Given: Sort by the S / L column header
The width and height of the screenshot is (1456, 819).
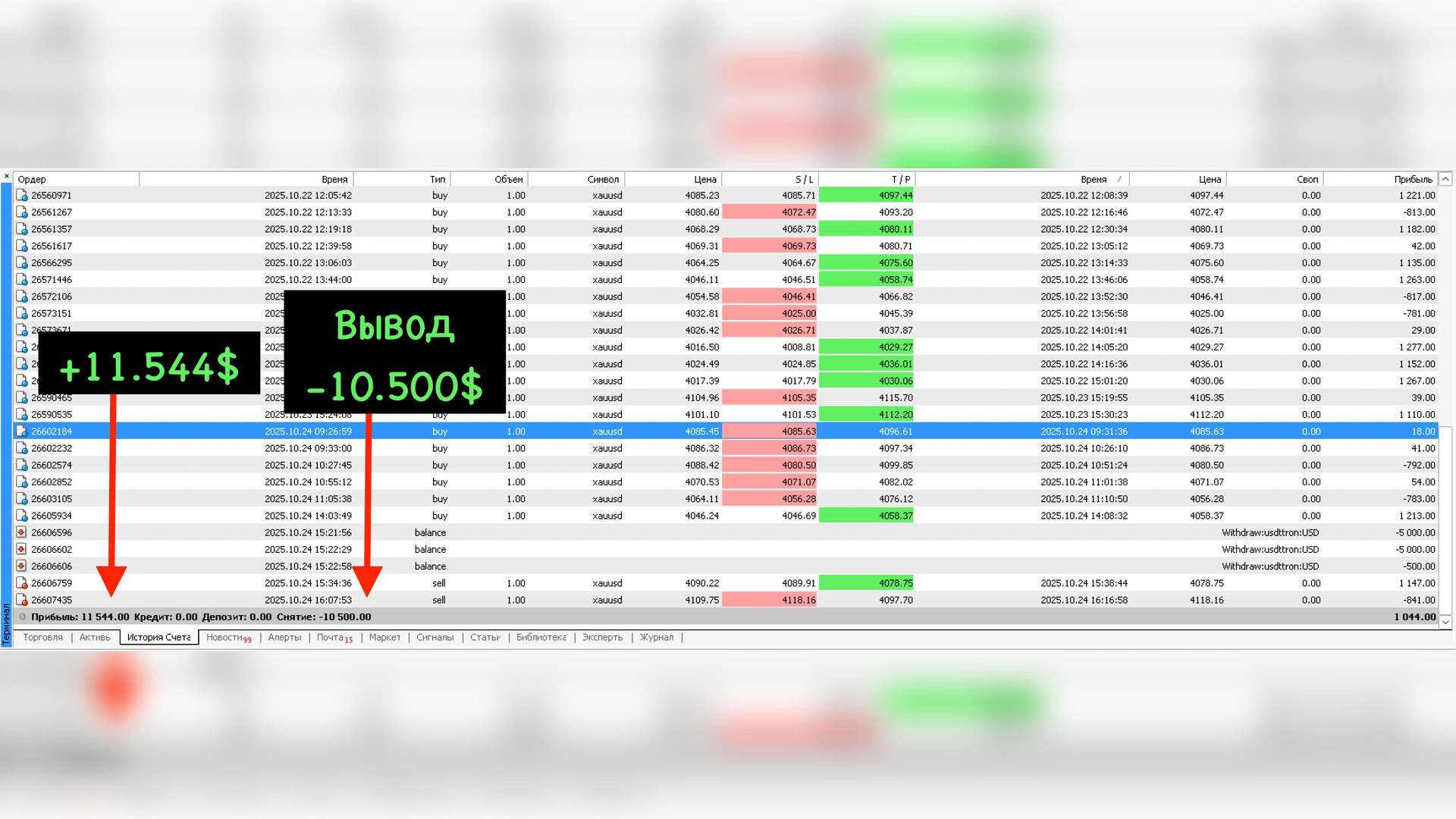Looking at the screenshot, I should [770, 180].
